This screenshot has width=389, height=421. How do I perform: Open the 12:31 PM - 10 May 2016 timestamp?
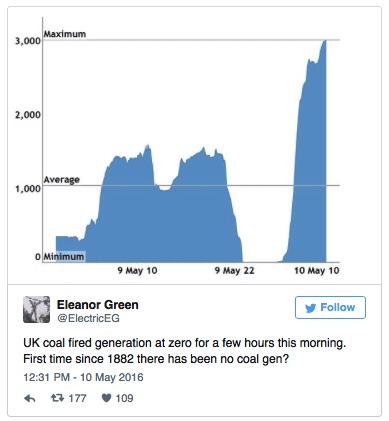coord(83,377)
